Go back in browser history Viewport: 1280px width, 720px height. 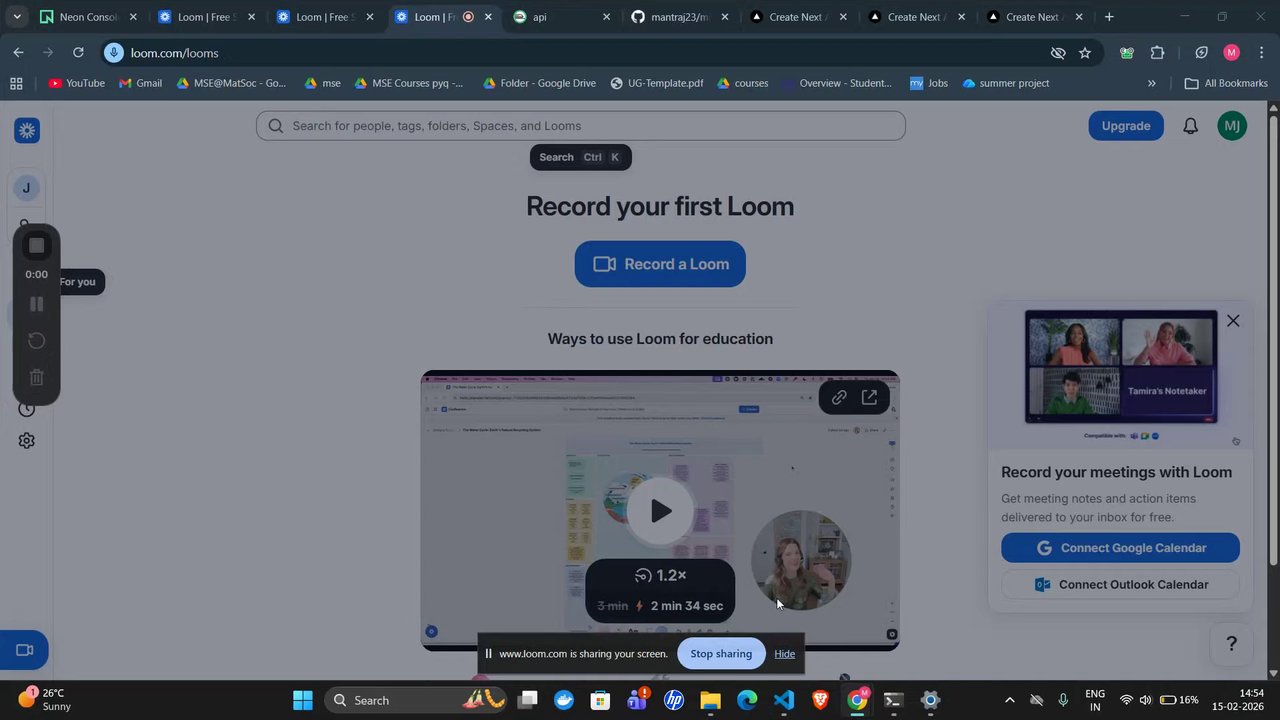point(19,53)
